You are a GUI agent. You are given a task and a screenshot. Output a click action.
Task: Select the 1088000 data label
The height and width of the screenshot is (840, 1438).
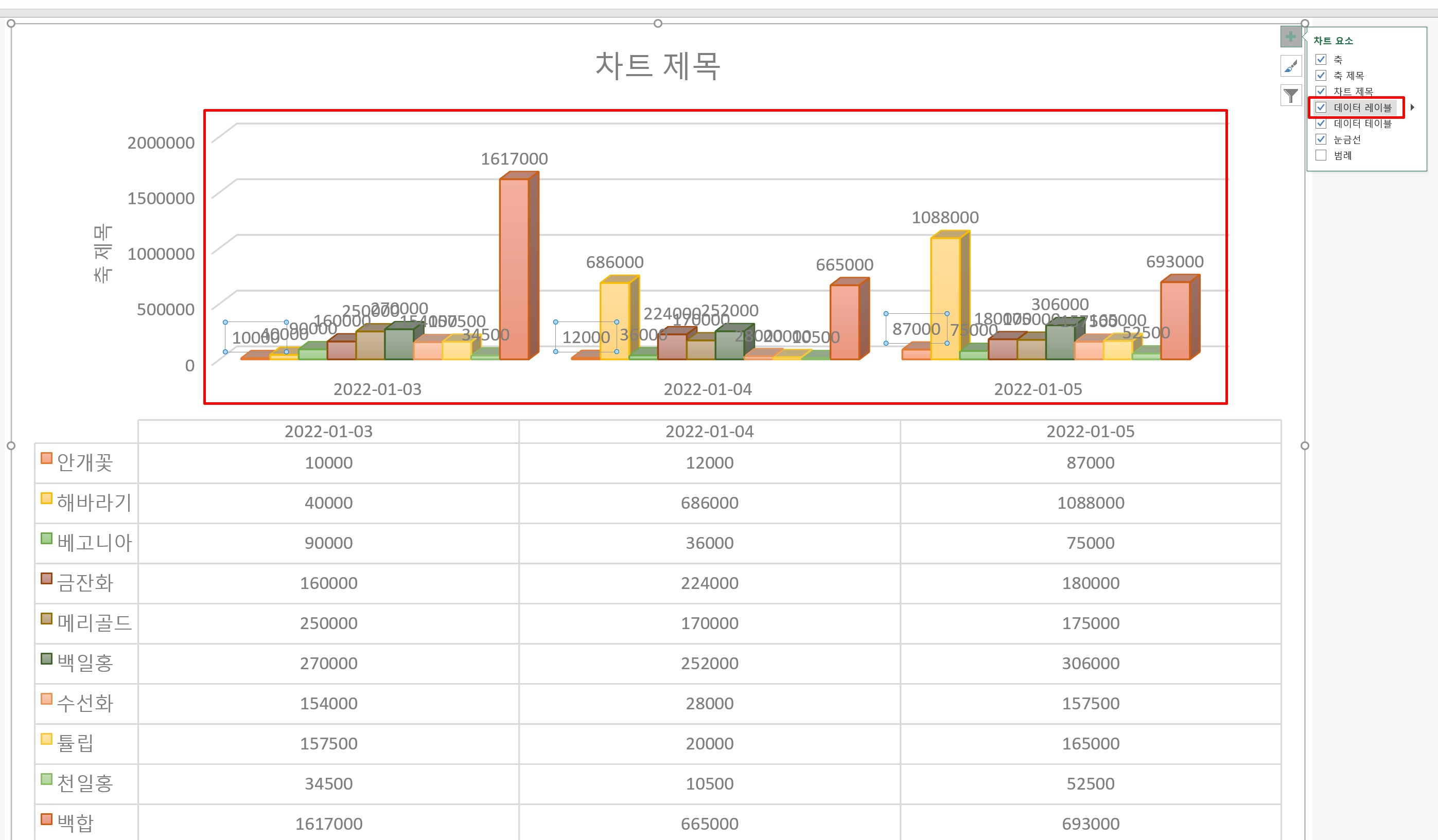945,217
